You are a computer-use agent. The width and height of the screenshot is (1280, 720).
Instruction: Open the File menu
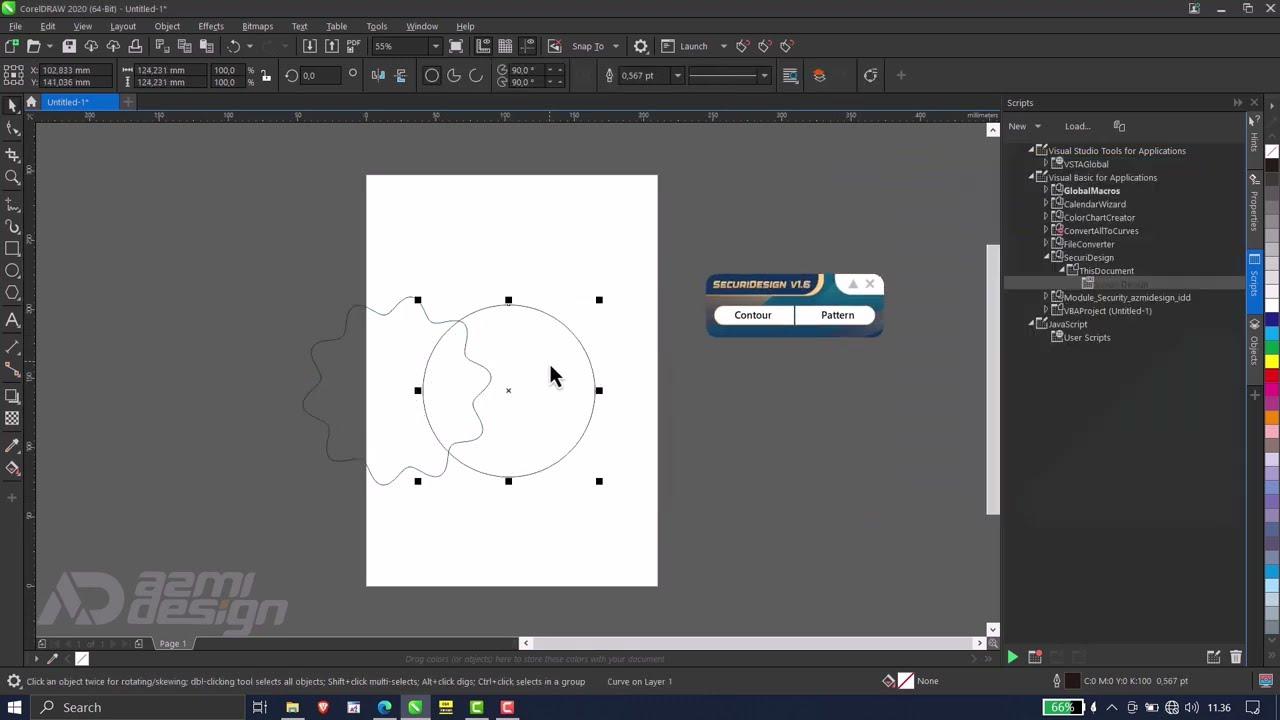click(15, 26)
